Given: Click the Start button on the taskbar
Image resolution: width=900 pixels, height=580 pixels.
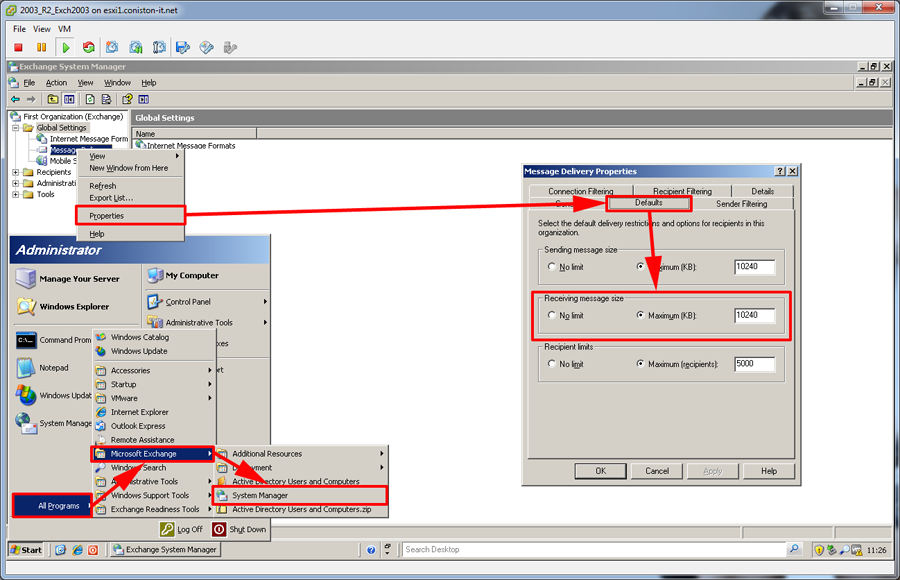Looking at the screenshot, I should click(x=27, y=550).
